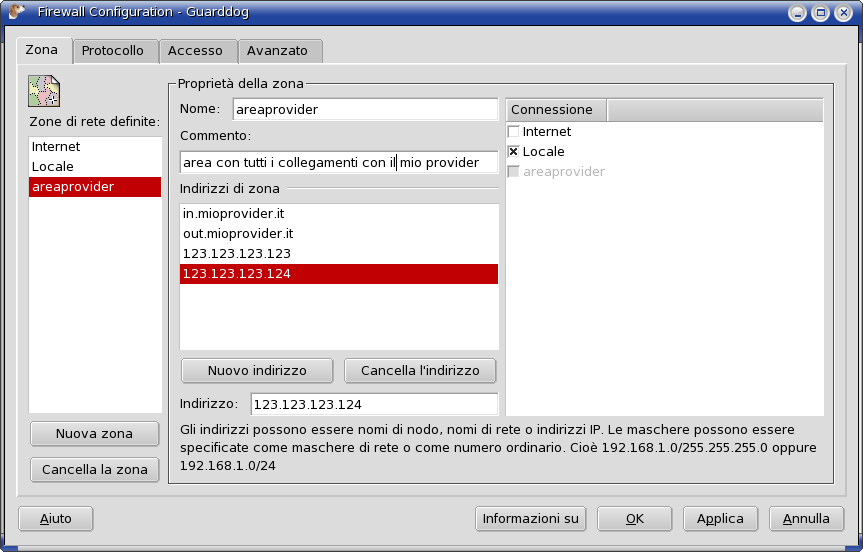Switch to the Protocollo tab
The height and width of the screenshot is (552, 863).
click(x=113, y=51)
